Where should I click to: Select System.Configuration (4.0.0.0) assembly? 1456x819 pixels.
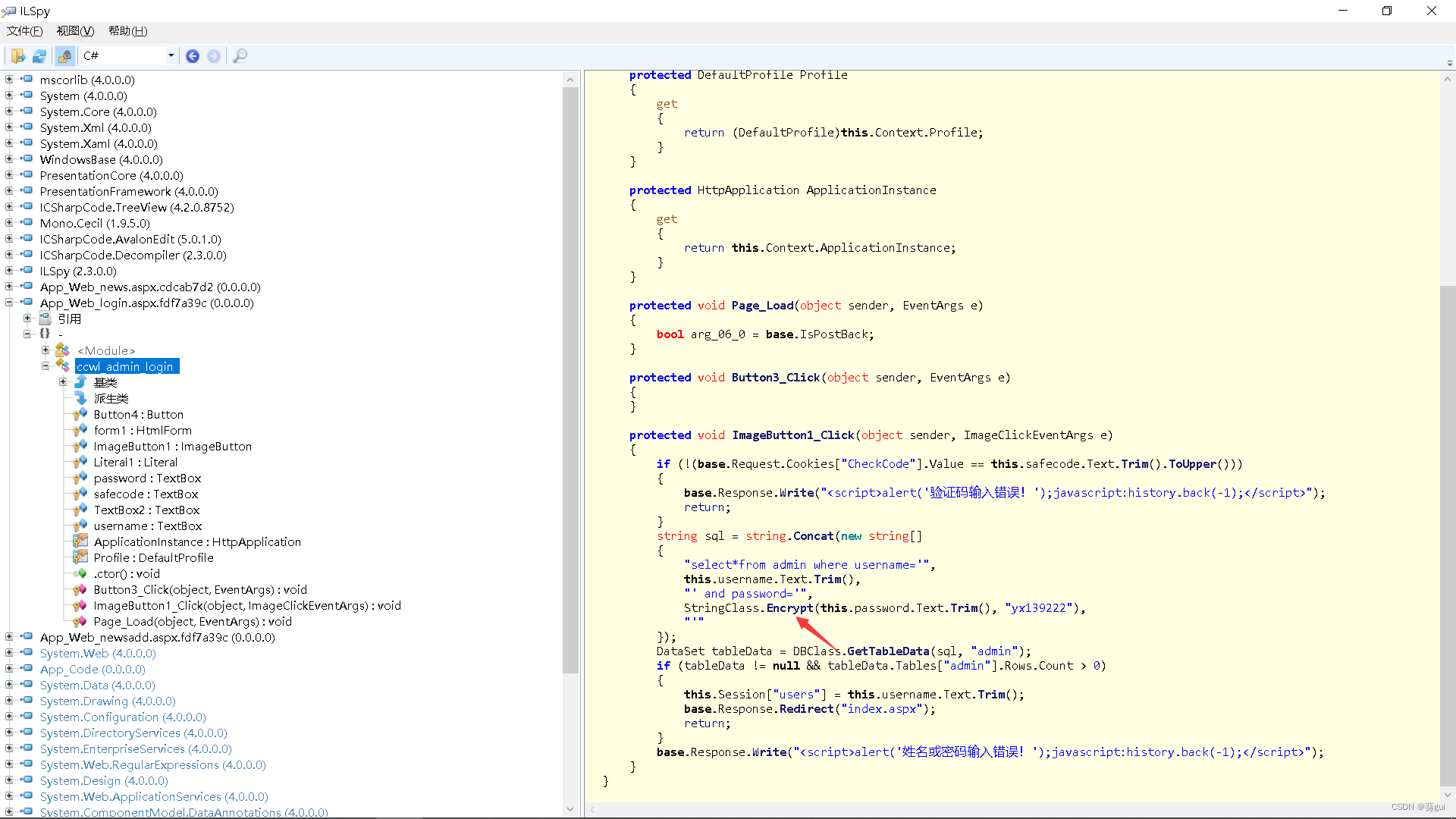[x=123, y=717]
